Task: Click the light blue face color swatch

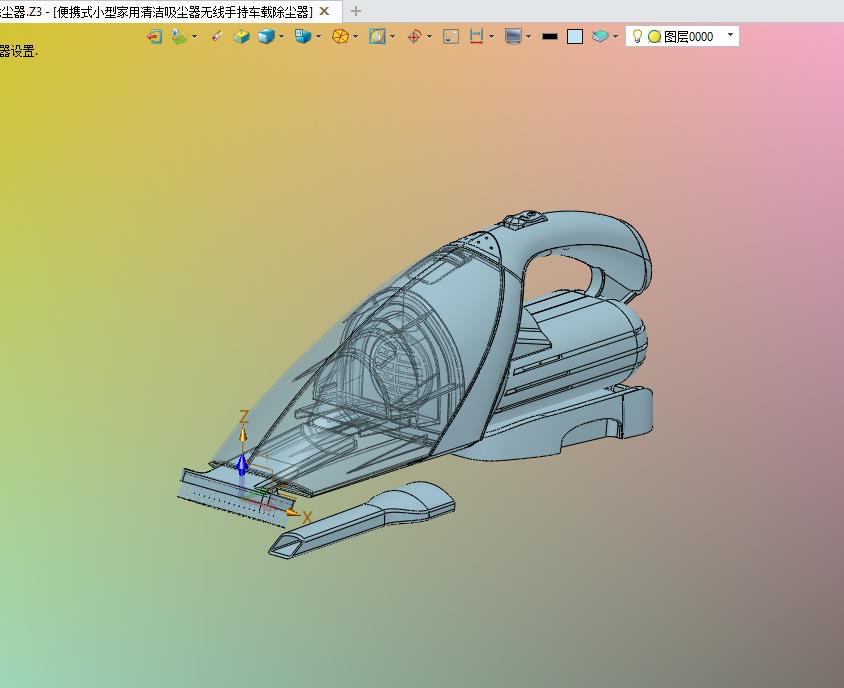Action: click(x=575, y=37)
